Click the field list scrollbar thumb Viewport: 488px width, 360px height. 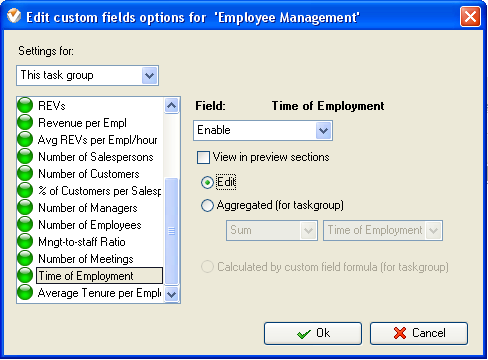(x=172, y=231)
